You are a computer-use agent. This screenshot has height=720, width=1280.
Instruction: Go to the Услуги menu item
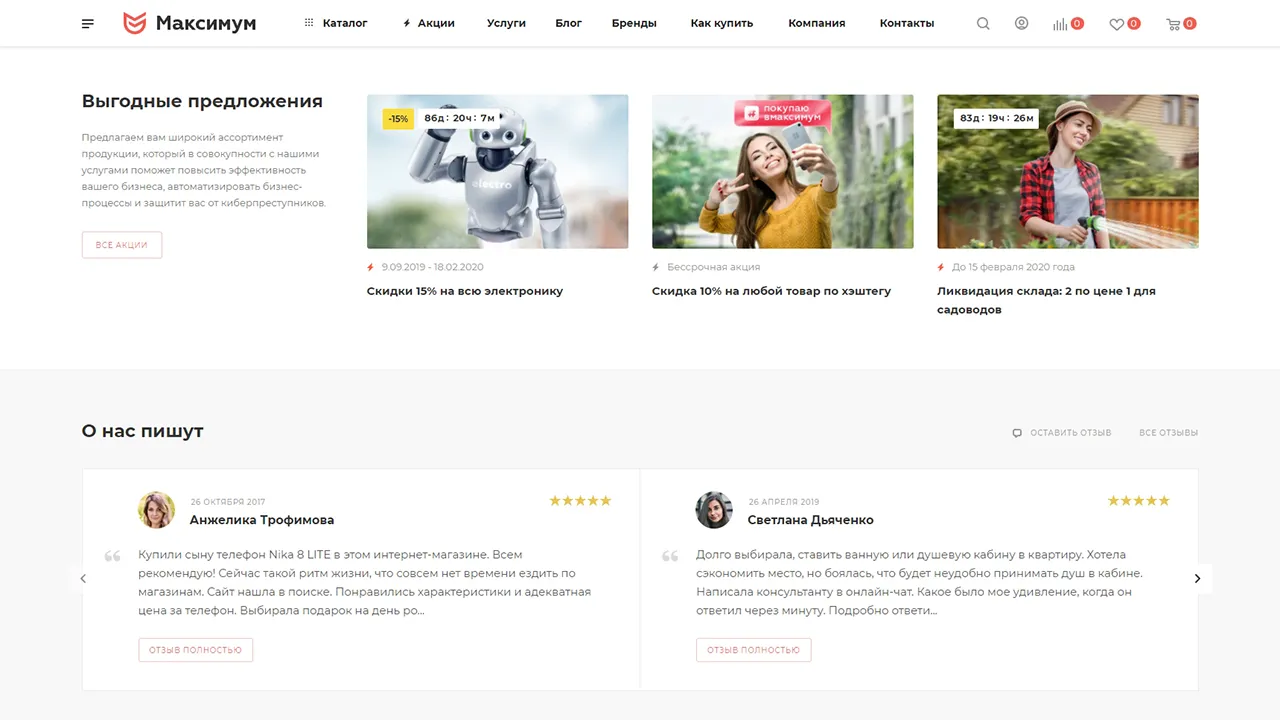(506, 23)
